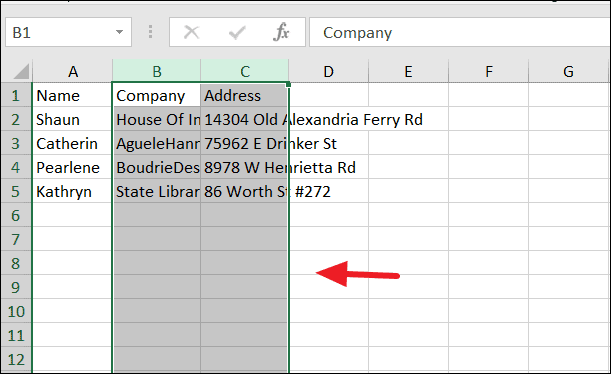Screen dimensions: 611x374
Task: Select column B header
Action: coord(157,71)
